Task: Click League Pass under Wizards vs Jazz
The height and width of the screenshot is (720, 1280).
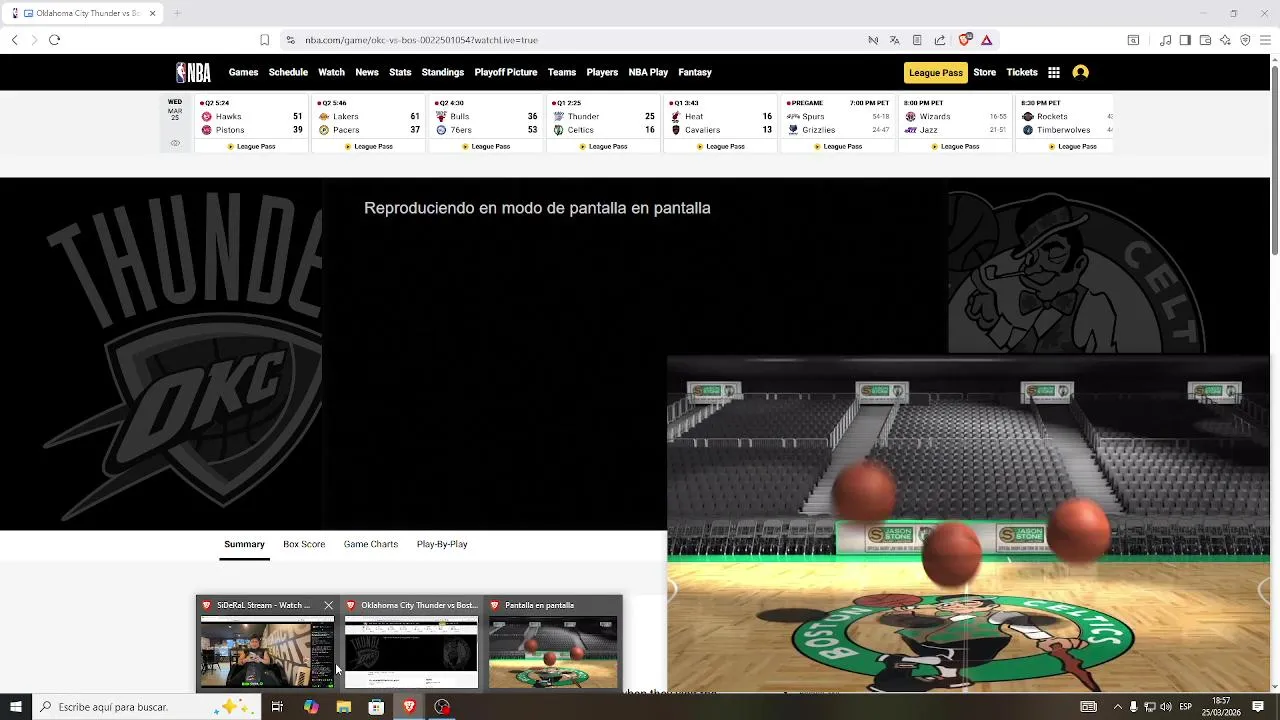Action: (x=955, y=146)
